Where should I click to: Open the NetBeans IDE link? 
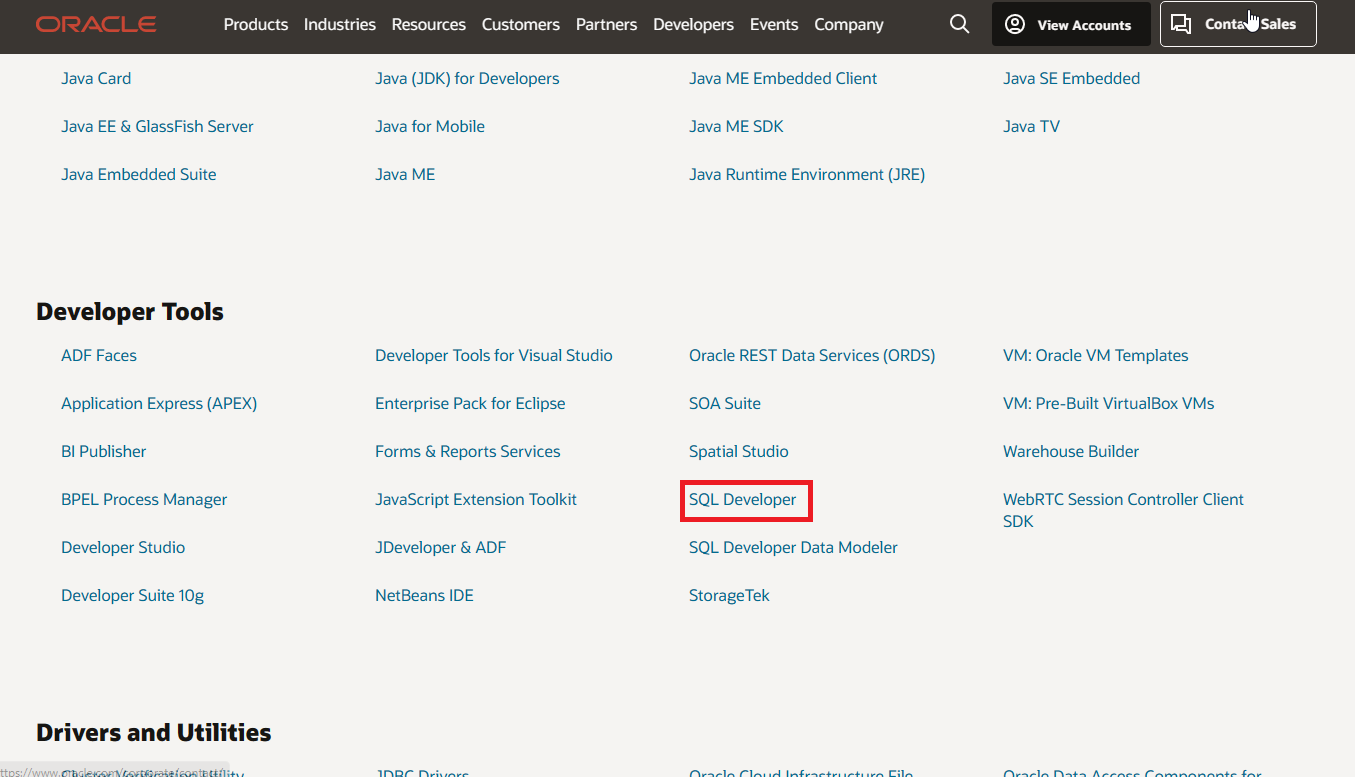pos(424,595)
